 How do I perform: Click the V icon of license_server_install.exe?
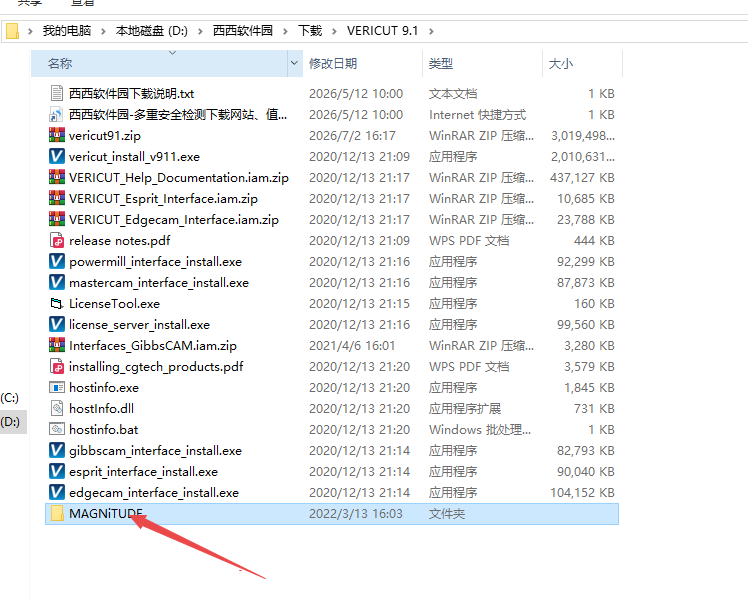coord(57,324)
